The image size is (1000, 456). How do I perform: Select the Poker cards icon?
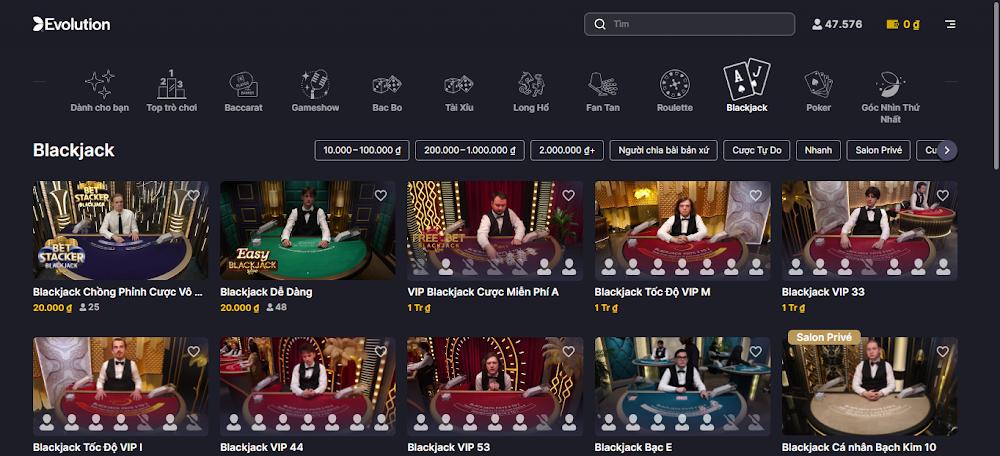[819, 84]
